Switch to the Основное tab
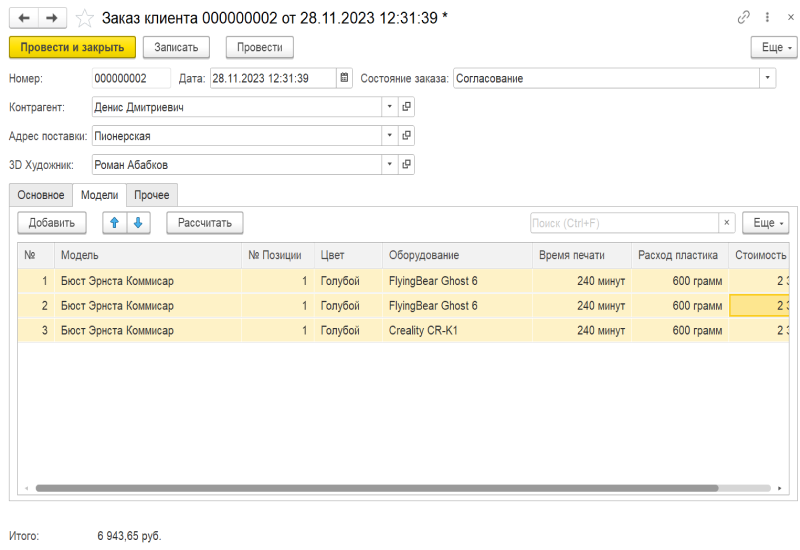This screenshot has height=550, width=800. [x=41, y=195]
